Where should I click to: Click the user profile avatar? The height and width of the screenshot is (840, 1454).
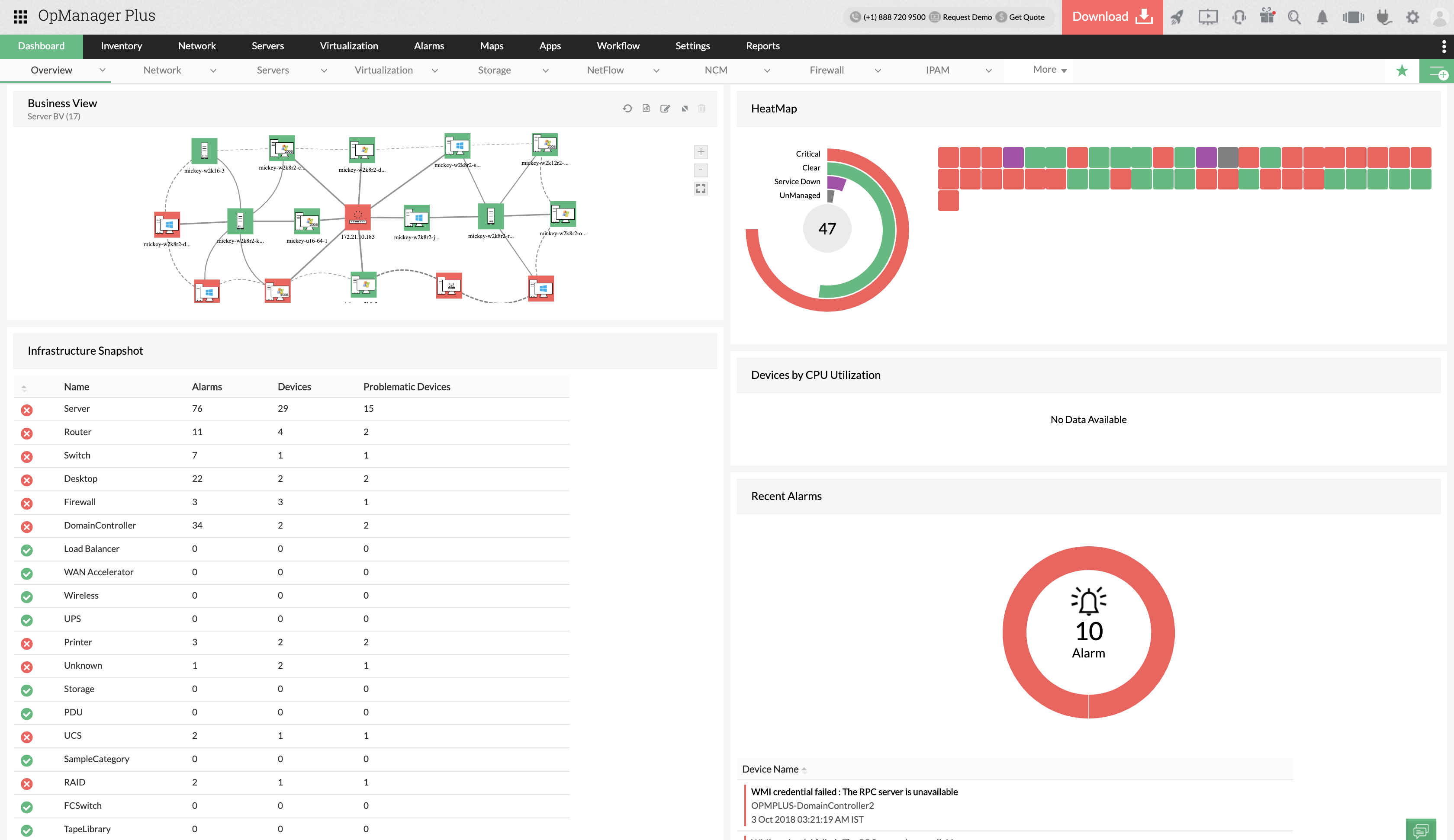click(x=1441, y=17)
